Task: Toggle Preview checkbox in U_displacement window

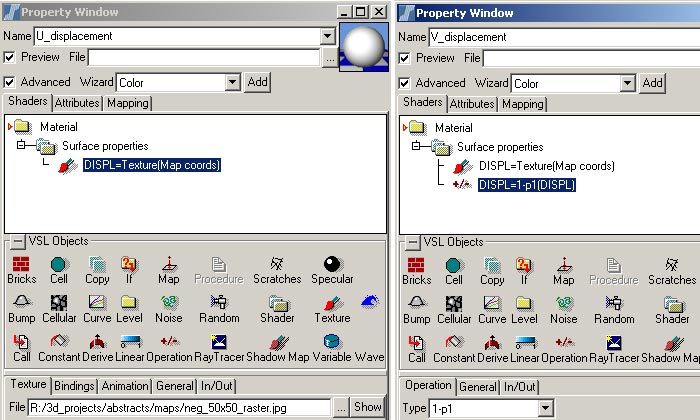Action: [9, 57]
